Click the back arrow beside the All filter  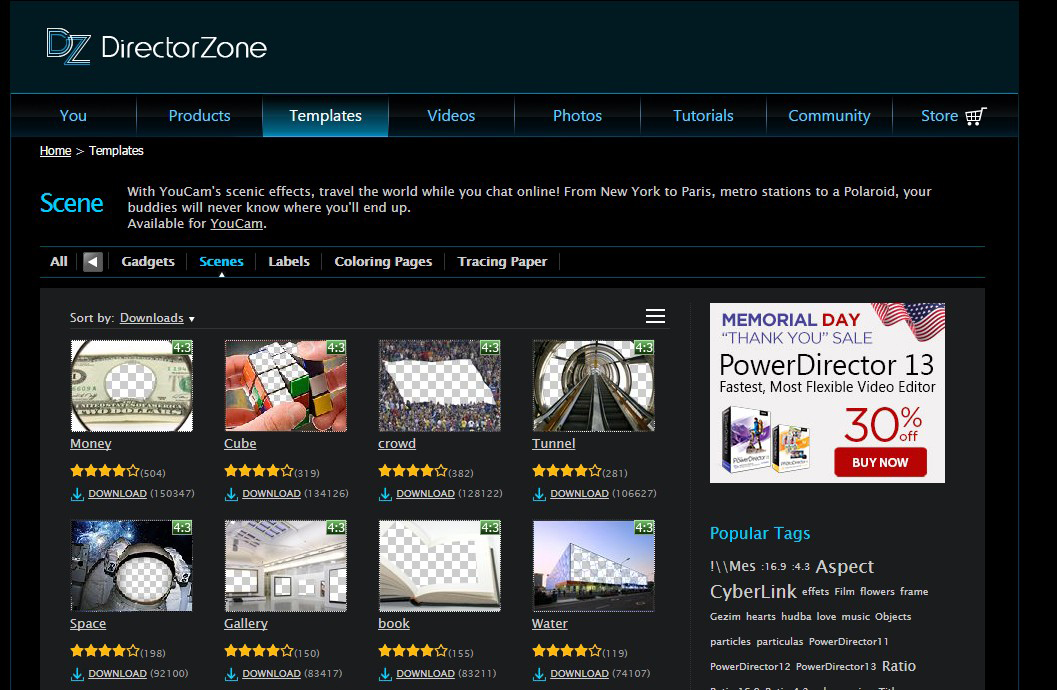coord(91,261)
